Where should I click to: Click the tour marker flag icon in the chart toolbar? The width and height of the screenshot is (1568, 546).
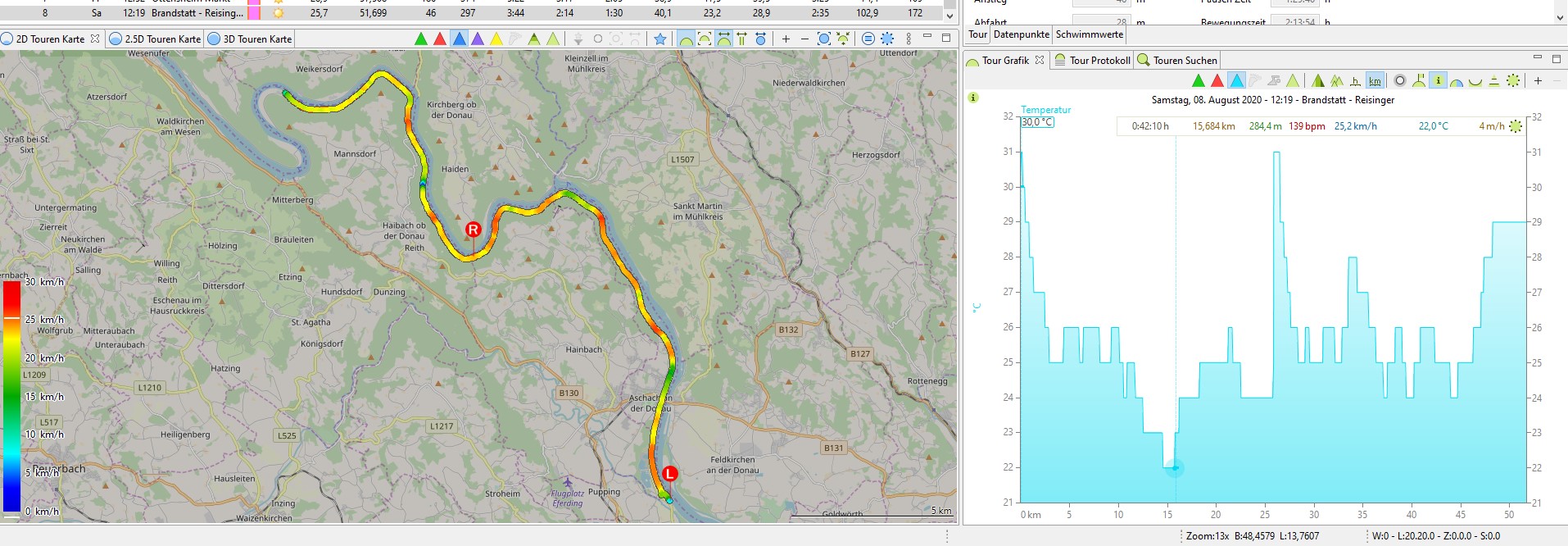click(x=1419, y=80)
